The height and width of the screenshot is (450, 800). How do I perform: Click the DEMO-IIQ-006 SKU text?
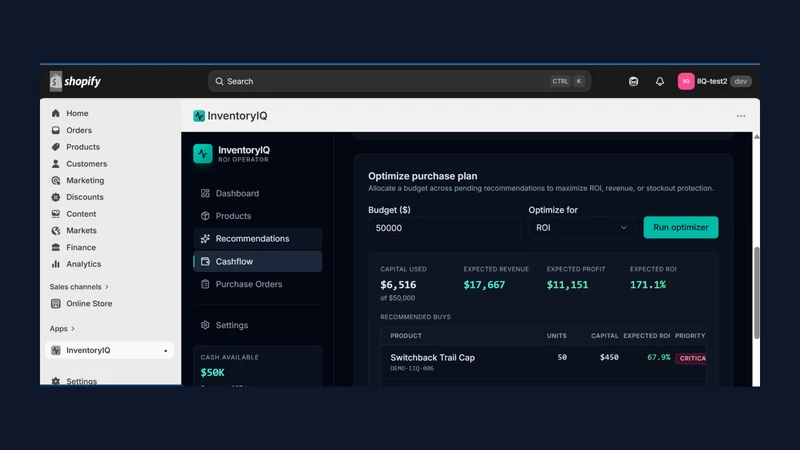pyautogui.click(x=412, y=368)
